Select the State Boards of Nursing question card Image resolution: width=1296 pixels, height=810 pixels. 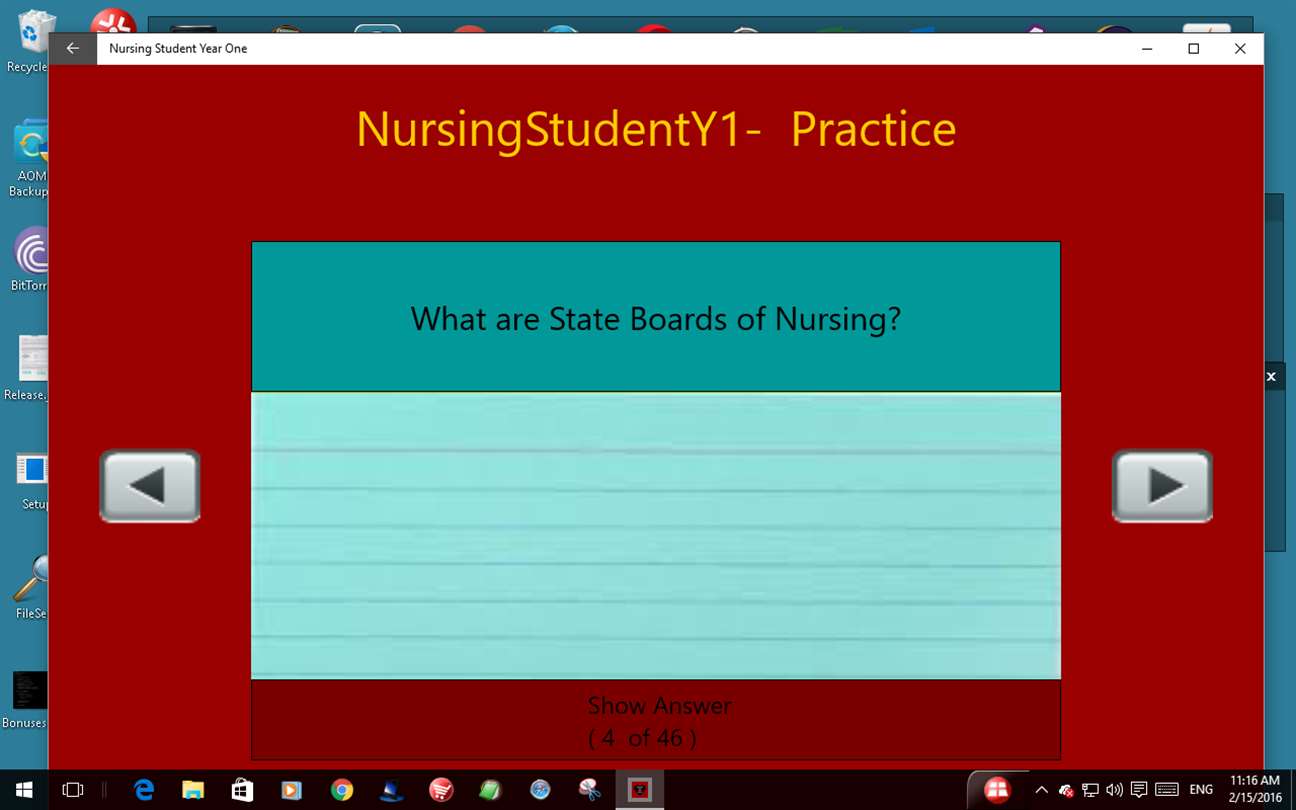(656, 317)
